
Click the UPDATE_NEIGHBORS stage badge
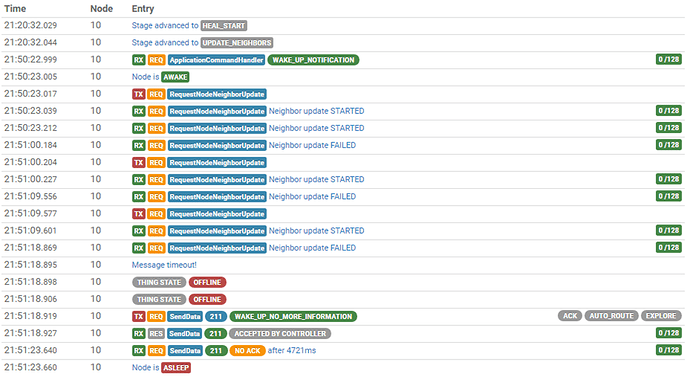coord(237,43)
